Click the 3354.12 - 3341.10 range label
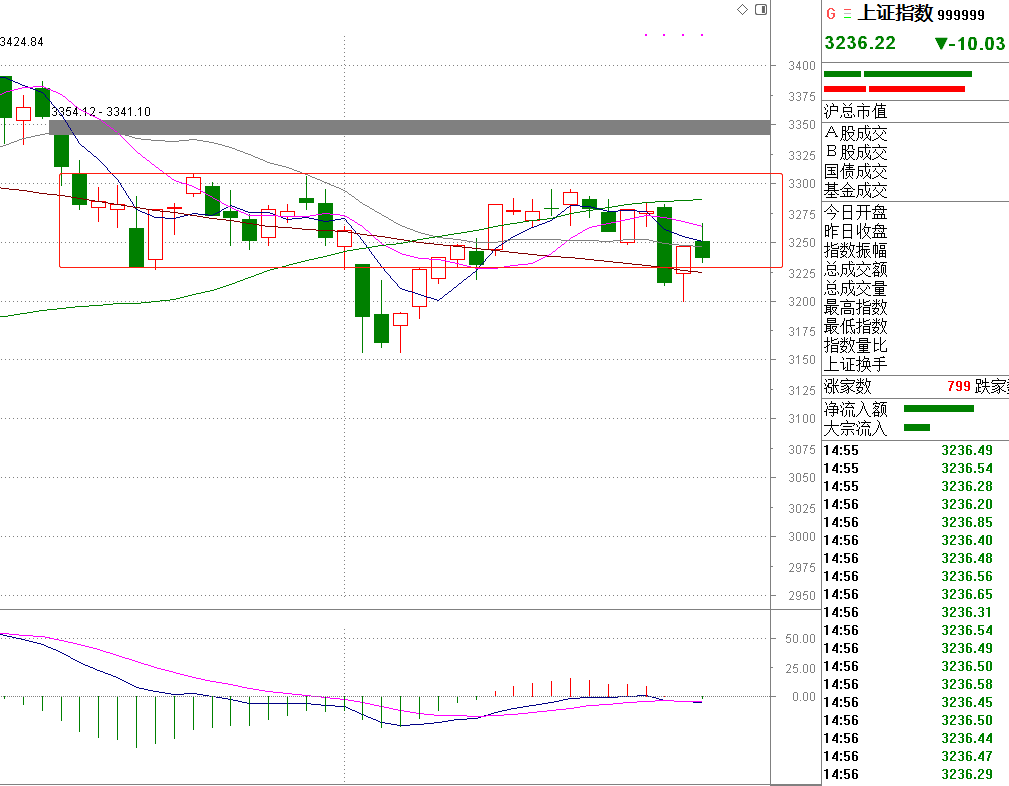 [x=101, y=112]
